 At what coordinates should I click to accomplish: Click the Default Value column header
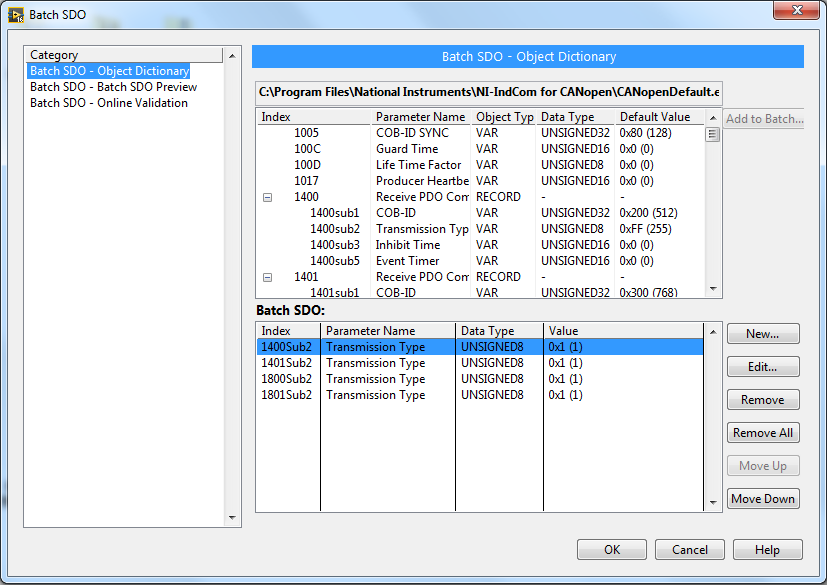pos(660,117)
